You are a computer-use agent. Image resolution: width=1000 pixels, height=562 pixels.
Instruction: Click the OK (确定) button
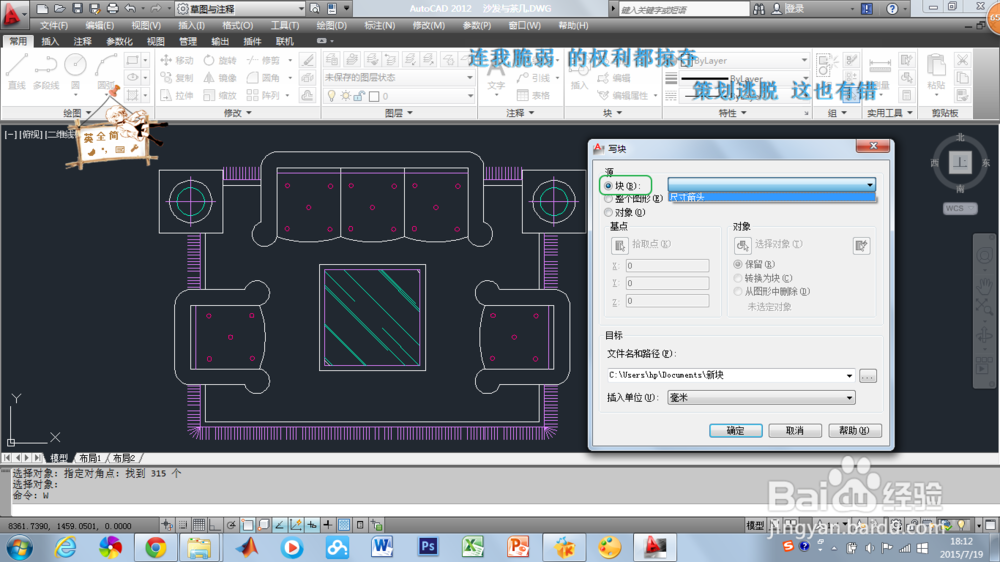click(735, 431)
